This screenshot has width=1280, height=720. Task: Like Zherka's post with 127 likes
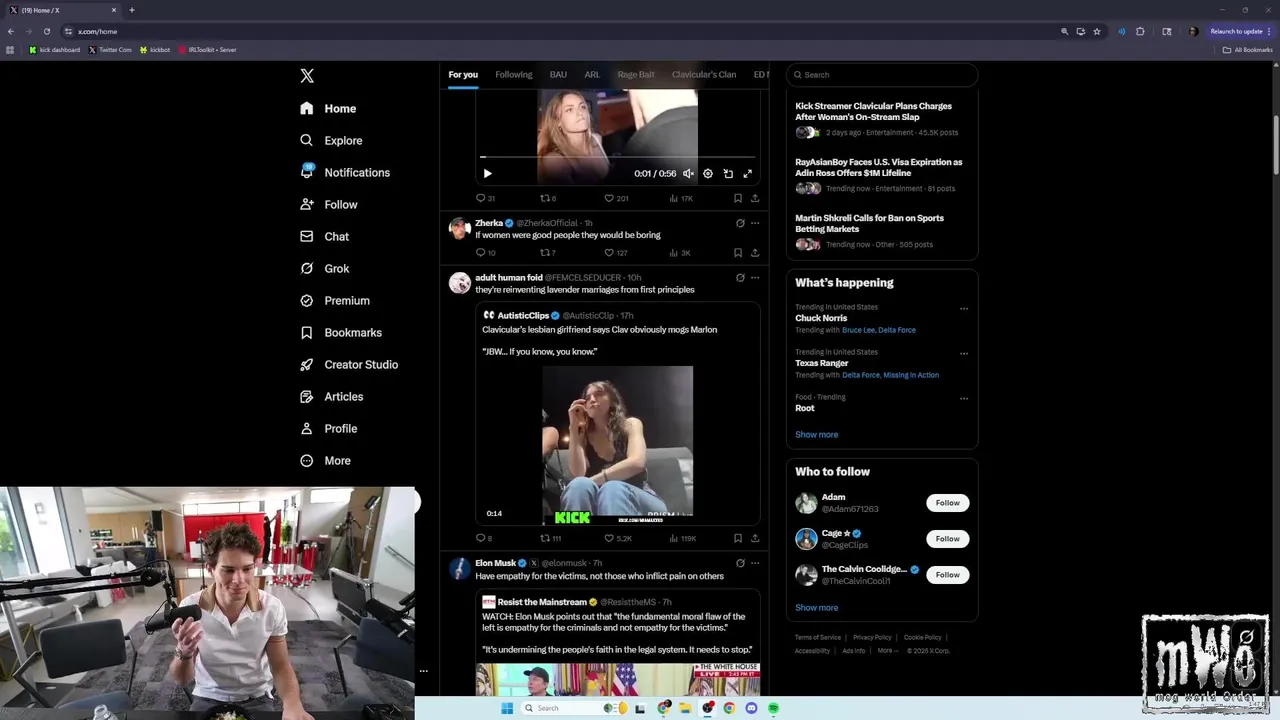click(616, 253)
